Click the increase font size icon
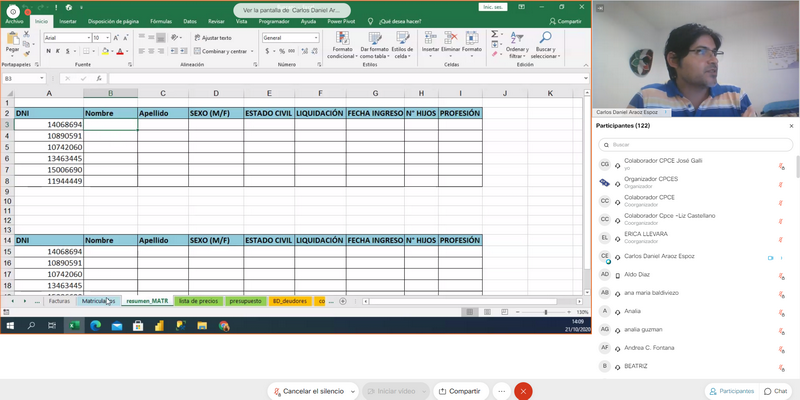The height and width of the screenshot is (400, 800). tap(116, 38)
